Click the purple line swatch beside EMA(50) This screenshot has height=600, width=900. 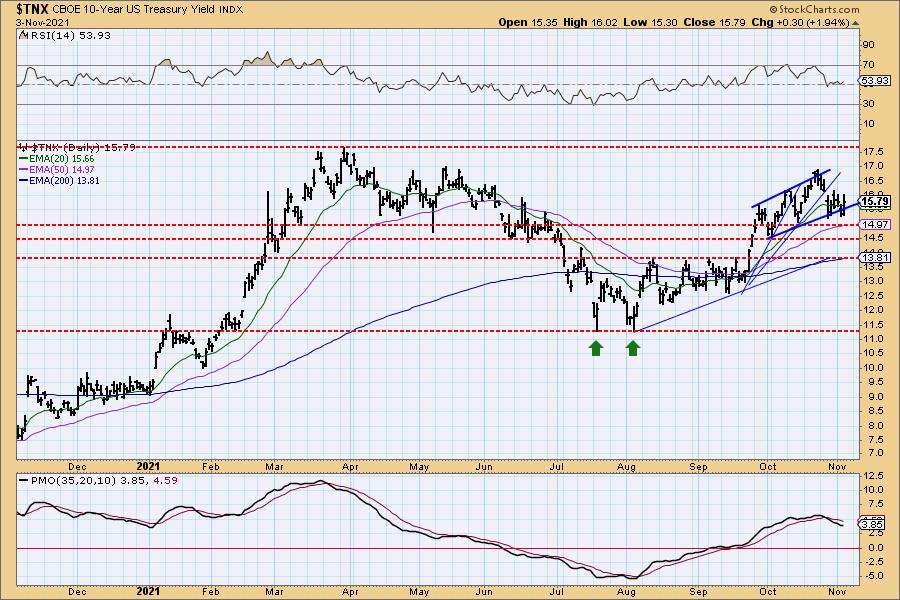coord(23,169)
